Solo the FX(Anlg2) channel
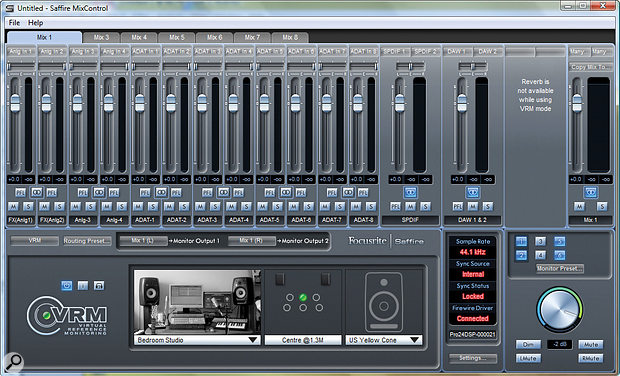 [59, 206]
